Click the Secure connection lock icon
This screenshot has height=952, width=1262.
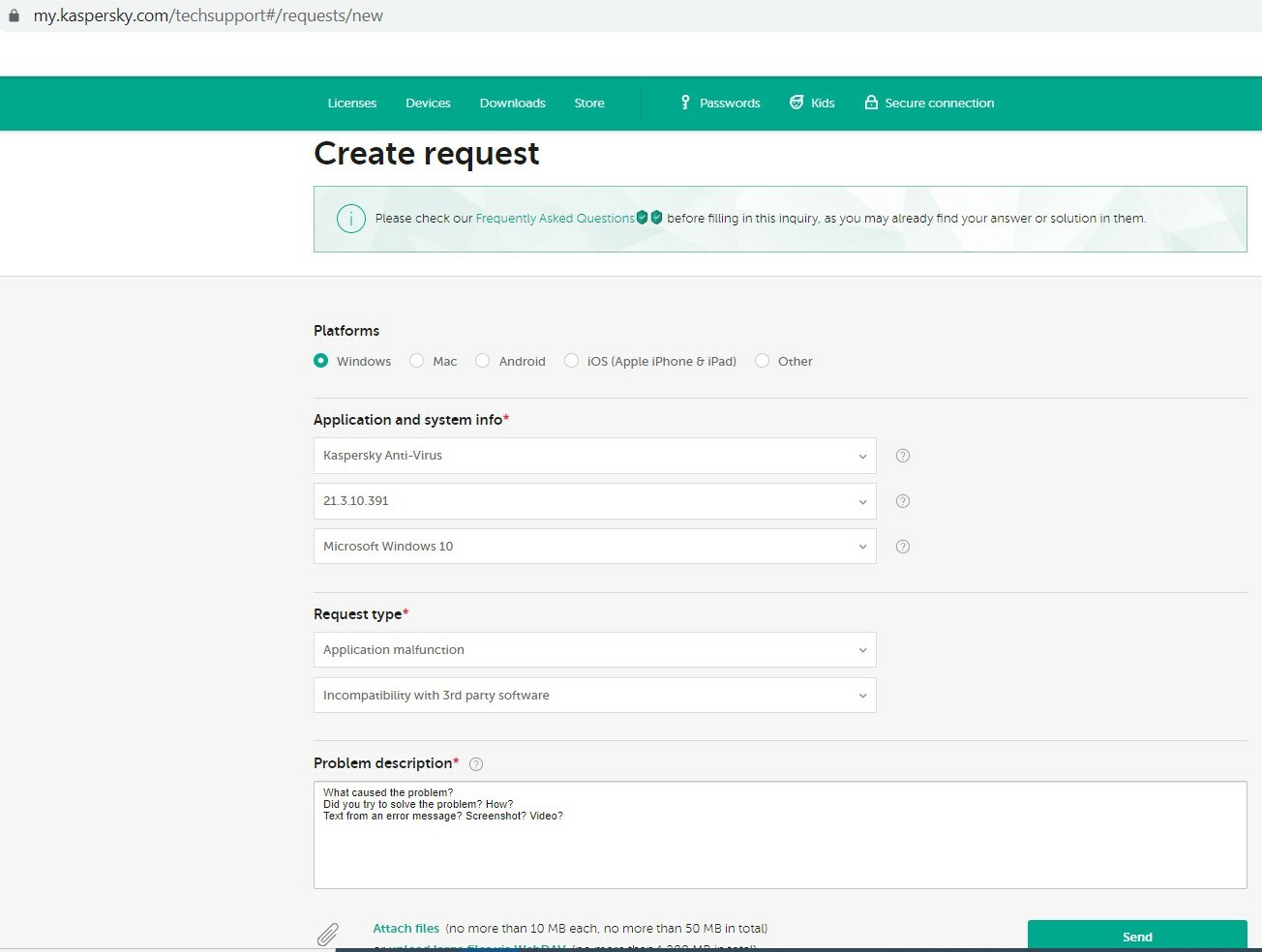(x=871, y=103)
